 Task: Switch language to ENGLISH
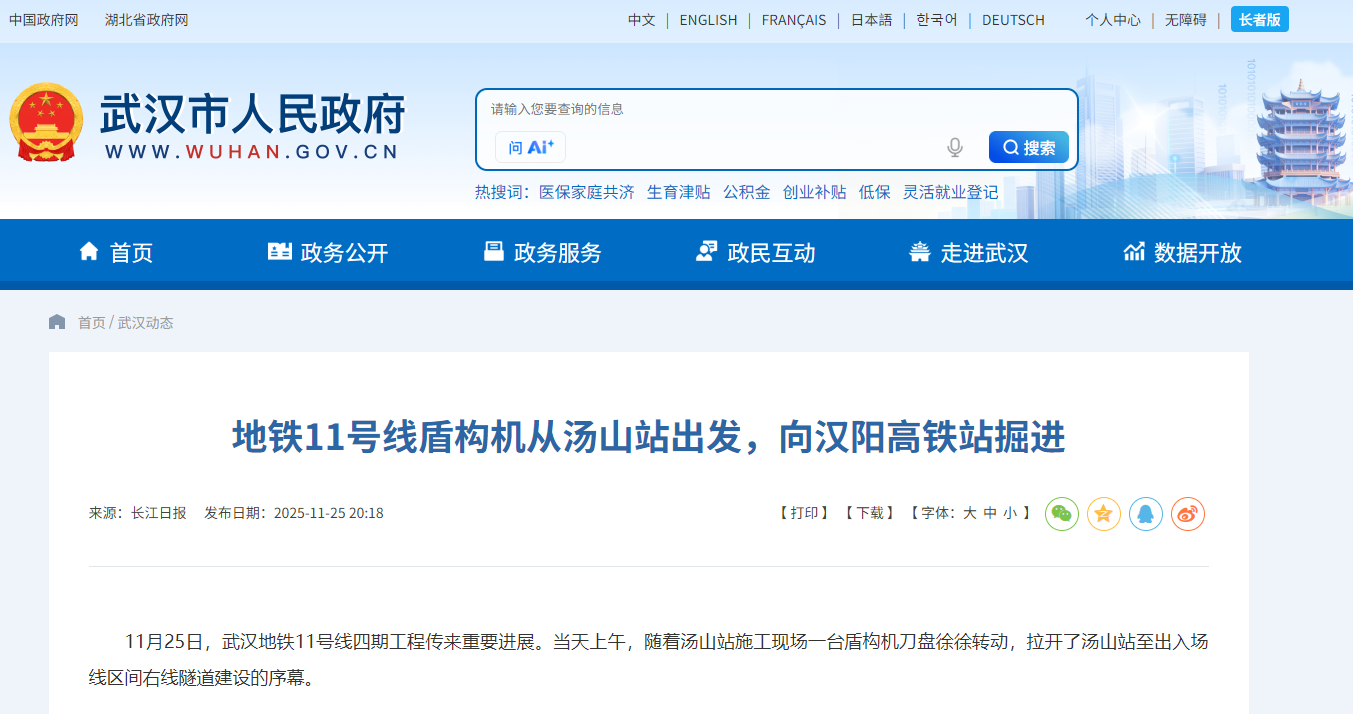pos(708,20)
